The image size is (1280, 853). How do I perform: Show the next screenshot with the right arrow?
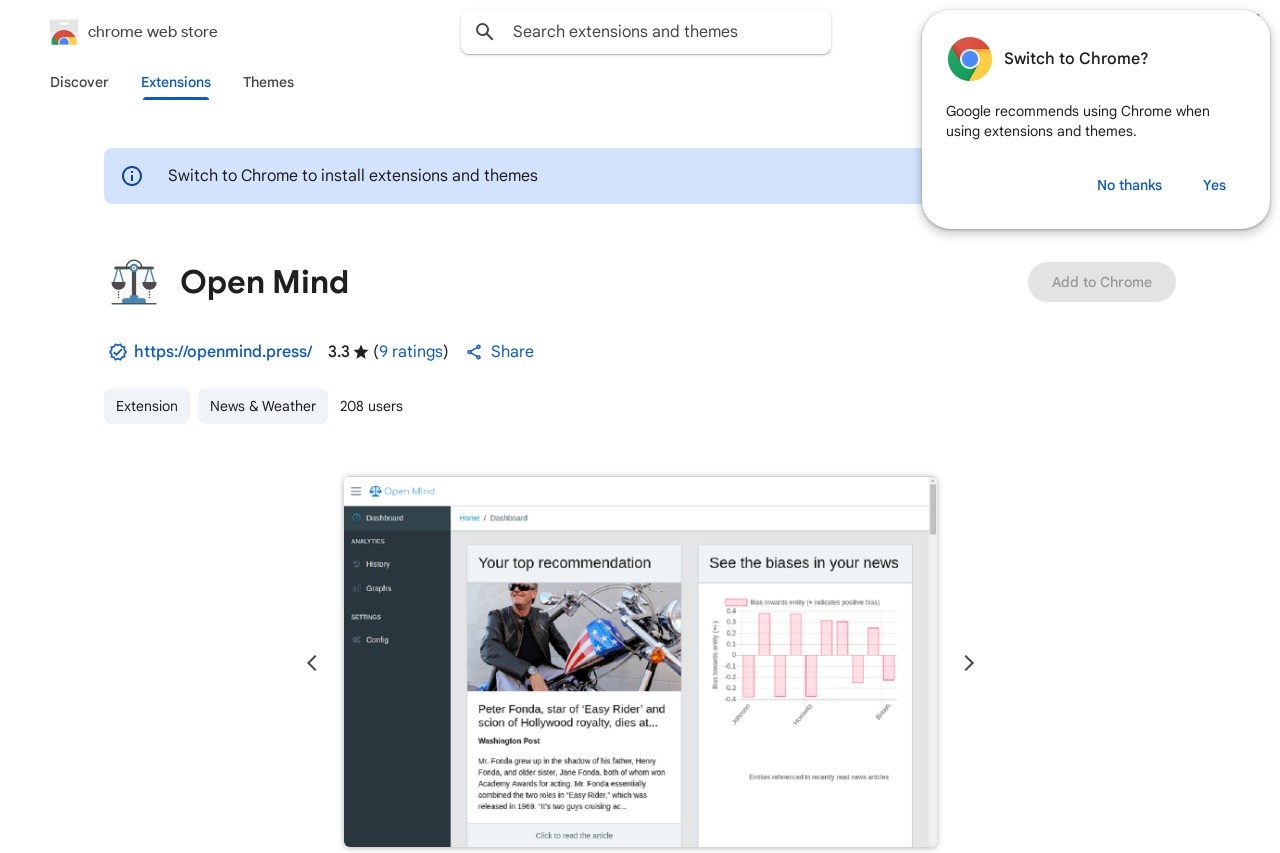coord(968,663)
